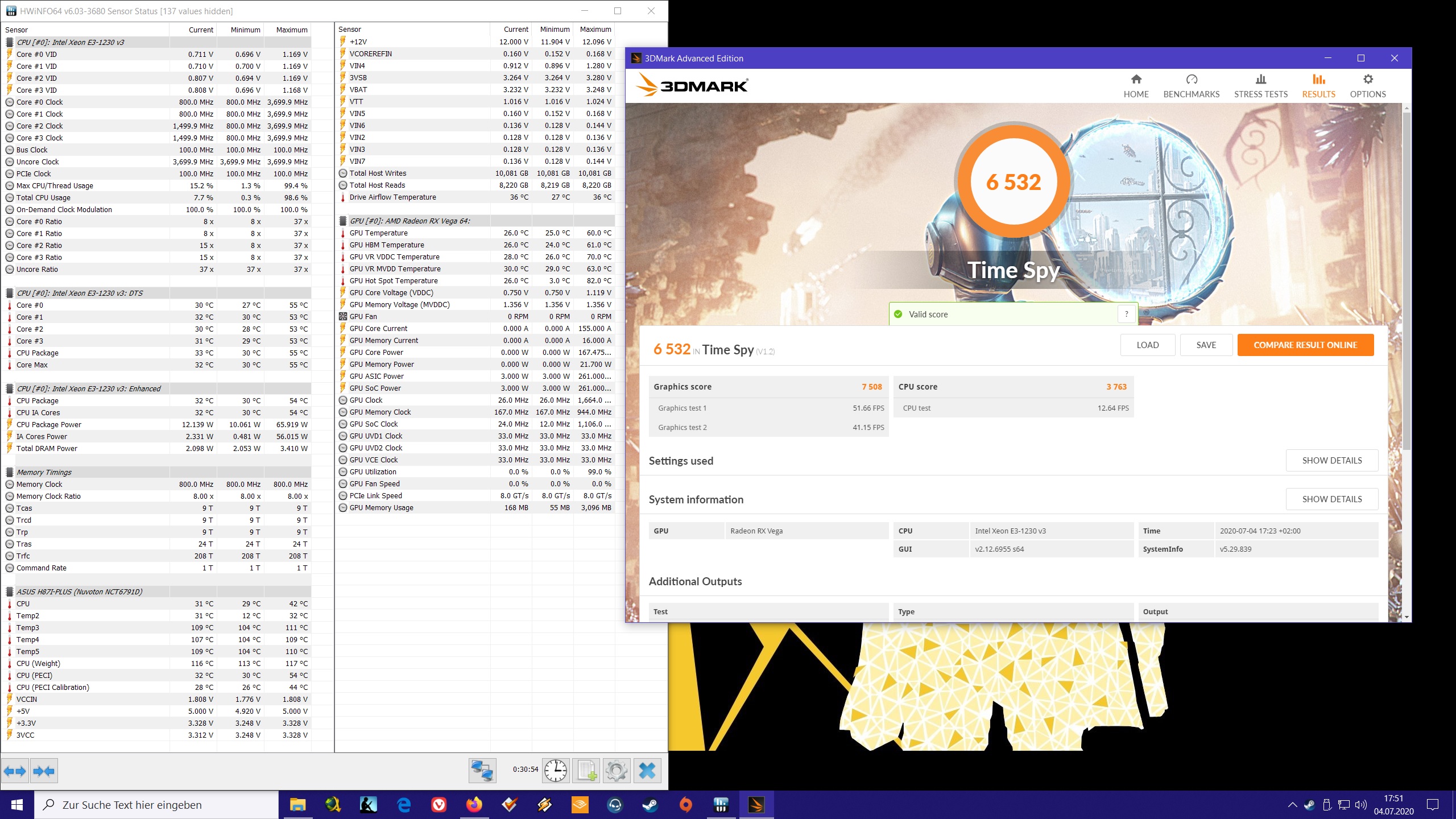The height and width of the screenshot is (819, 1456).
Task: Open Firefox from the taskbar
Action: (x=473, y=805)
